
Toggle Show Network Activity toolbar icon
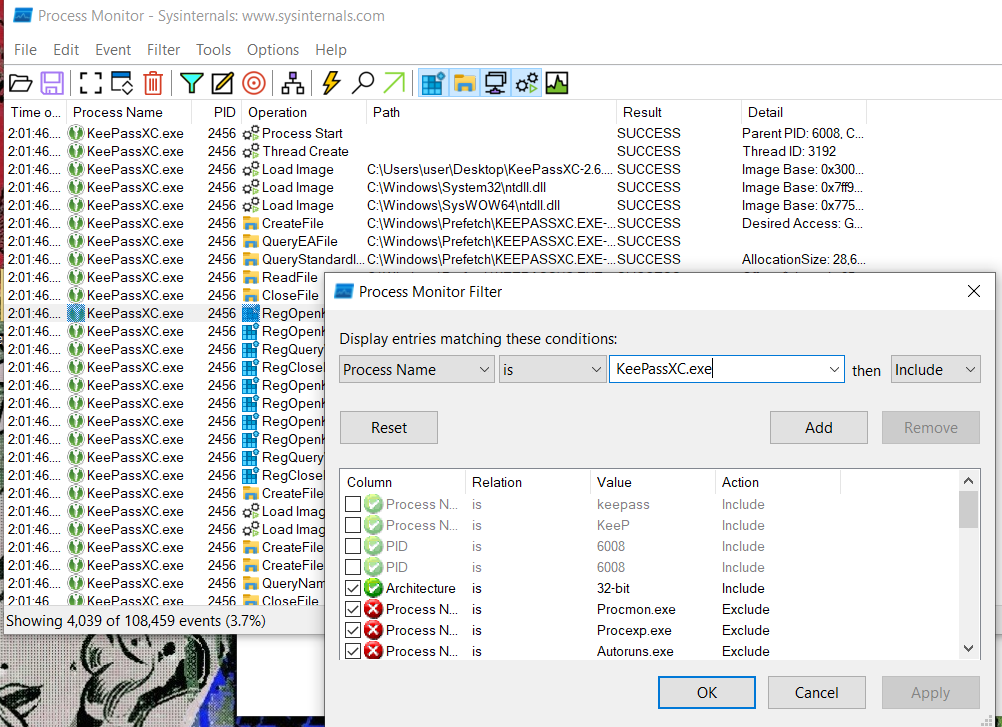click(x=494, y=83)
